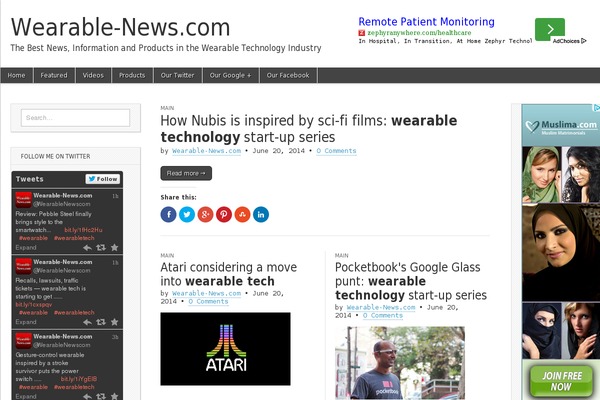Open the Home menu item
This screenshot has width=600, height=400.
pos(16,75)
